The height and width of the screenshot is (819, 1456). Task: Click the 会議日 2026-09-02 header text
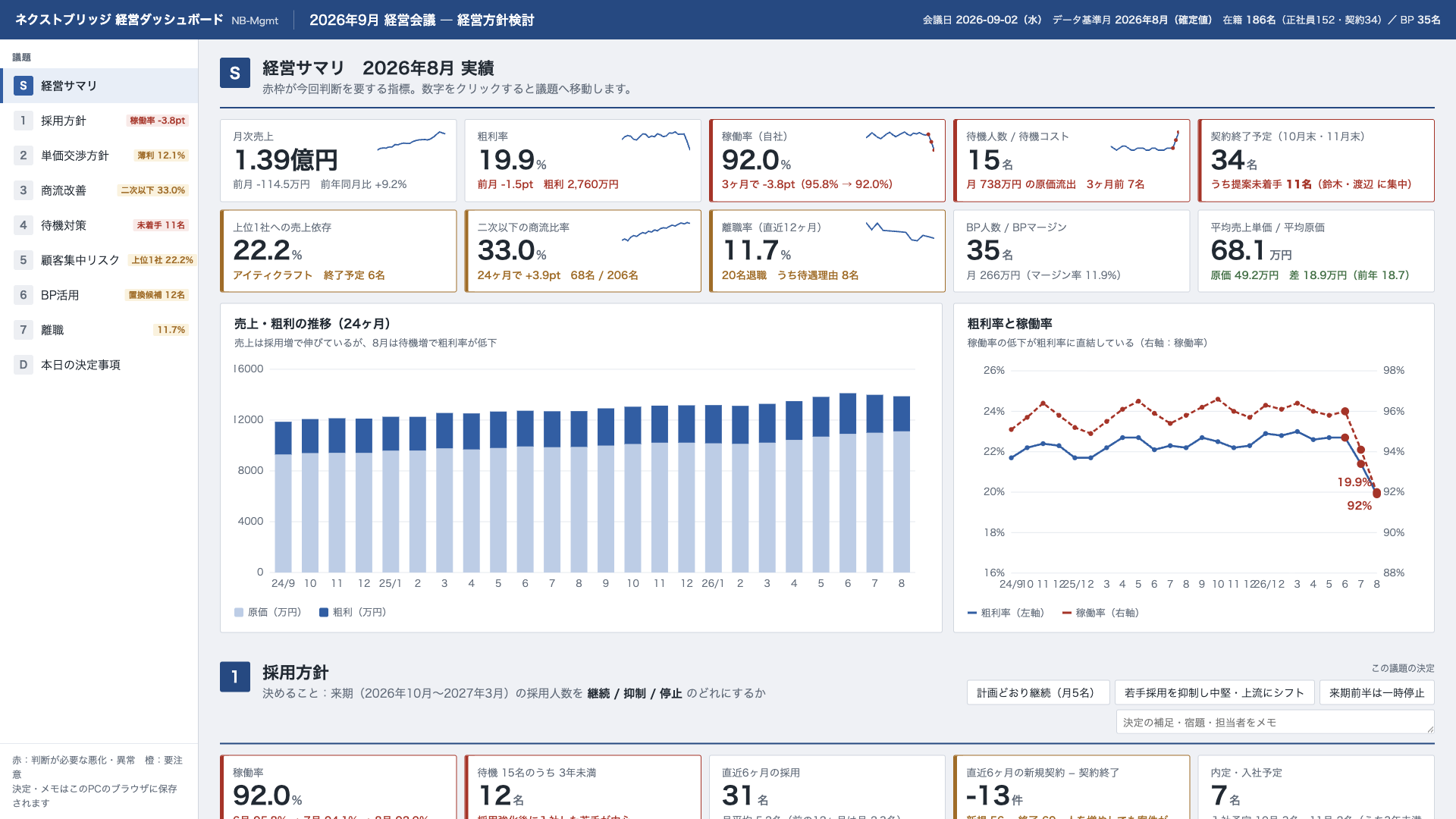982,20
